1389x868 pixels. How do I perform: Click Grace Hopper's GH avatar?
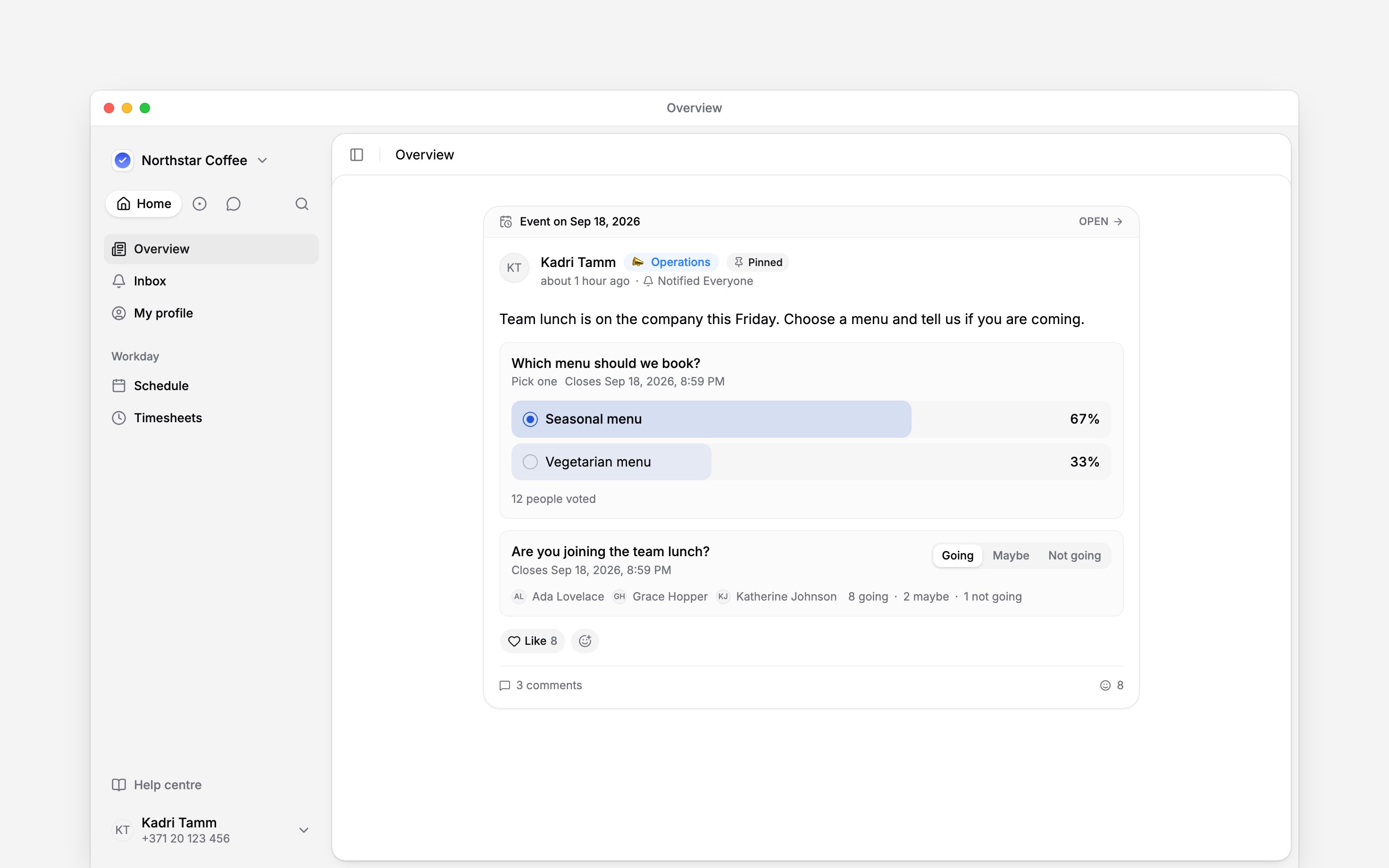(619, 596)
